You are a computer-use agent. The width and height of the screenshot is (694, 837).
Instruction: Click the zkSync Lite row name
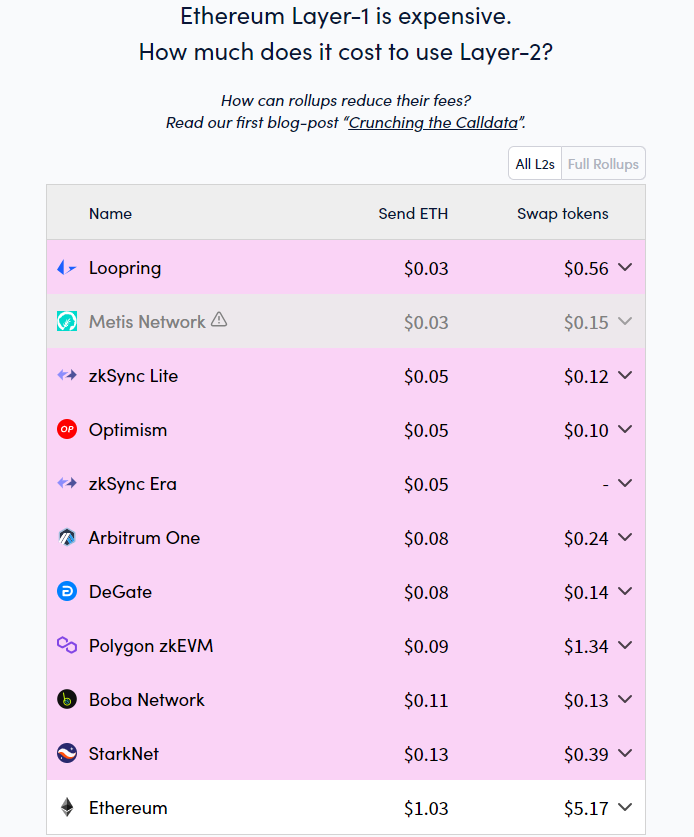[133, 376]
